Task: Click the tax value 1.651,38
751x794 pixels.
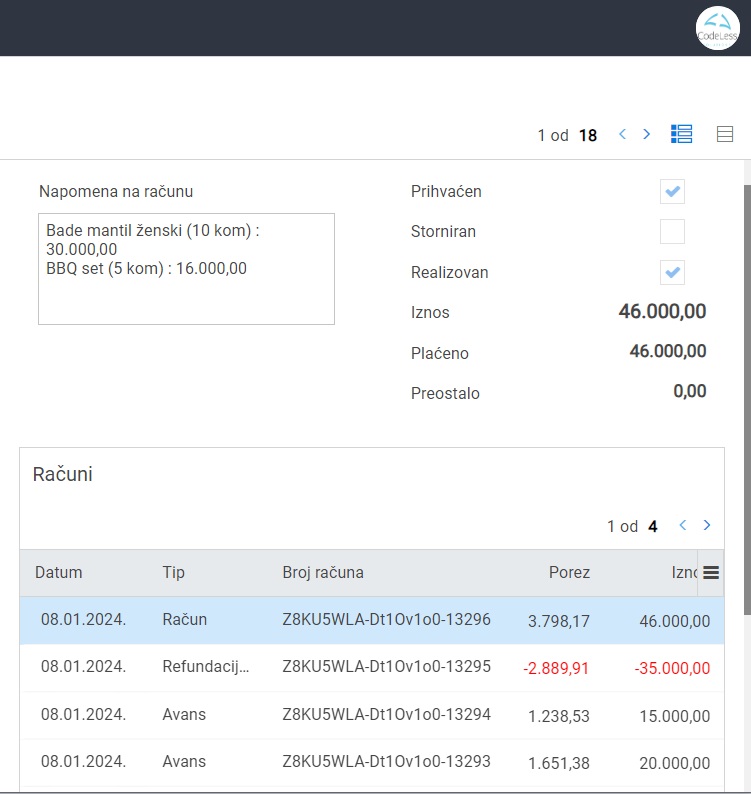Action: [559, 763]
